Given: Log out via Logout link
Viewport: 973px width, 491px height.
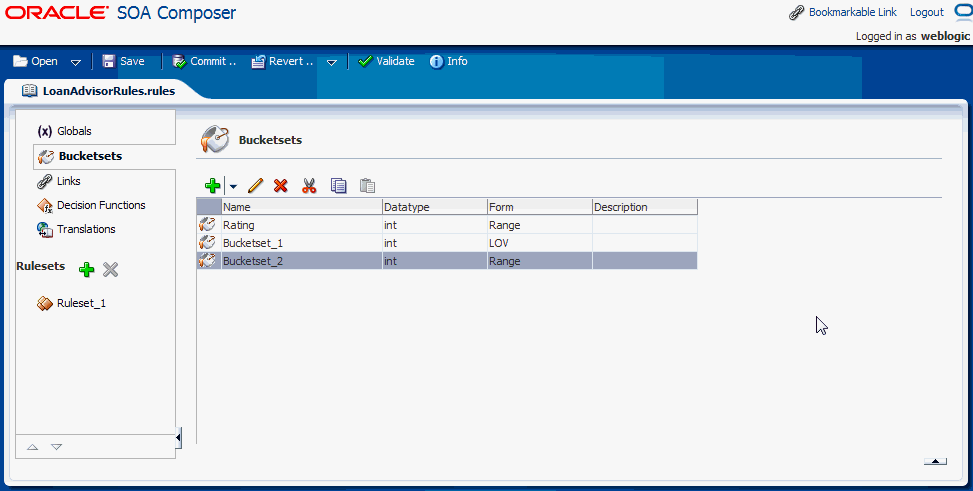Looking at the screenshot, I should pyautogui.click(x=926, y=12).
